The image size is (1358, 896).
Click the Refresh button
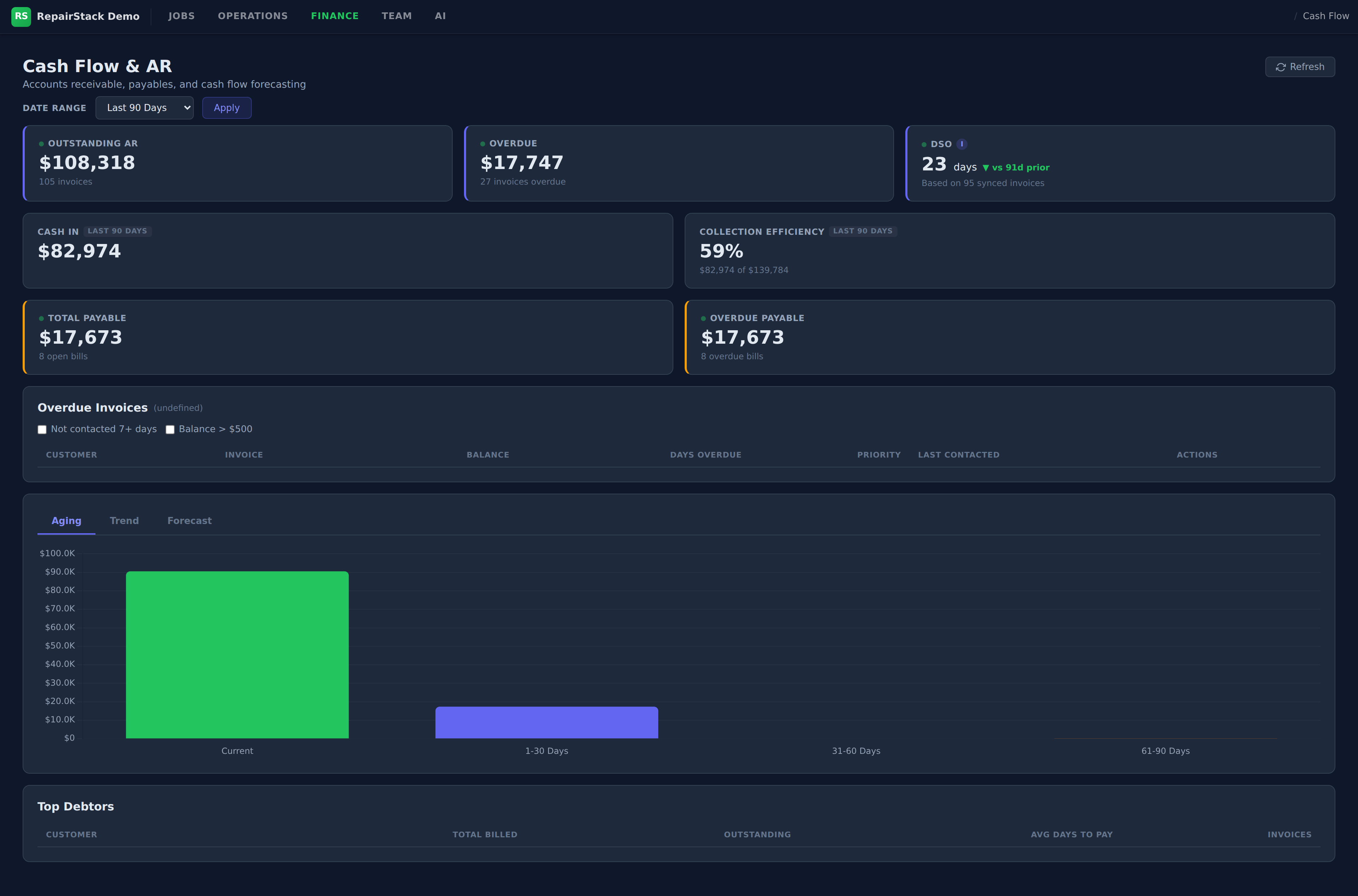[1300, 67]
